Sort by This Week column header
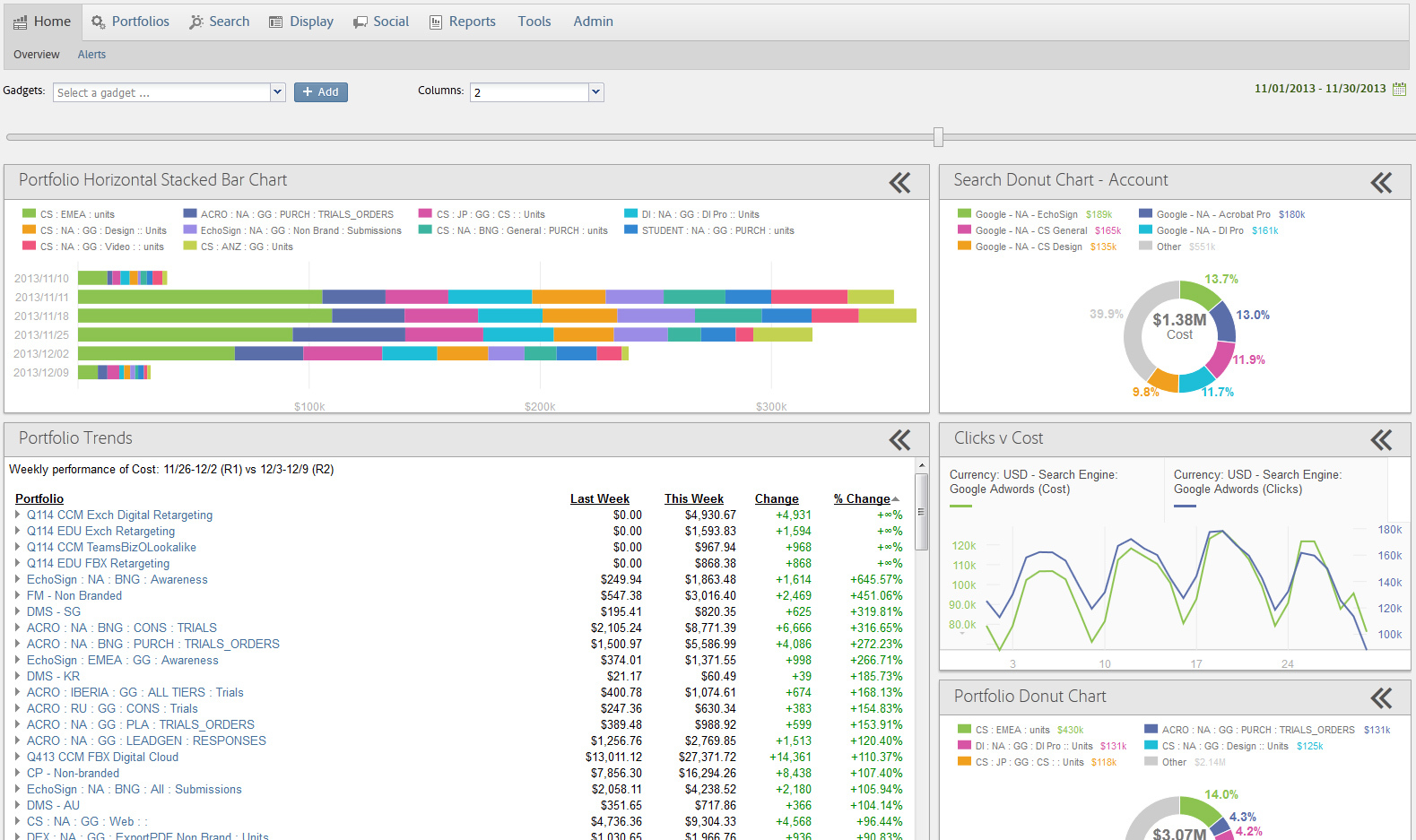 click(x=694, y=498)
